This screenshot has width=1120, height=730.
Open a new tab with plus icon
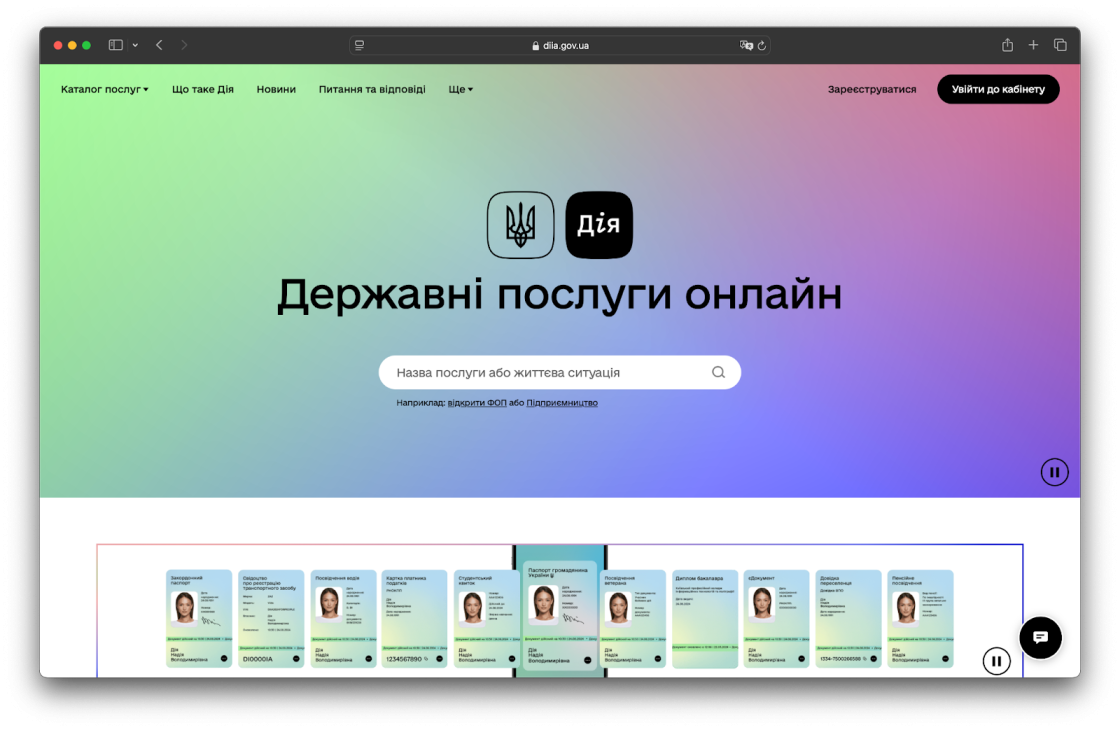pyautogui.click(x=1033, y=45)
